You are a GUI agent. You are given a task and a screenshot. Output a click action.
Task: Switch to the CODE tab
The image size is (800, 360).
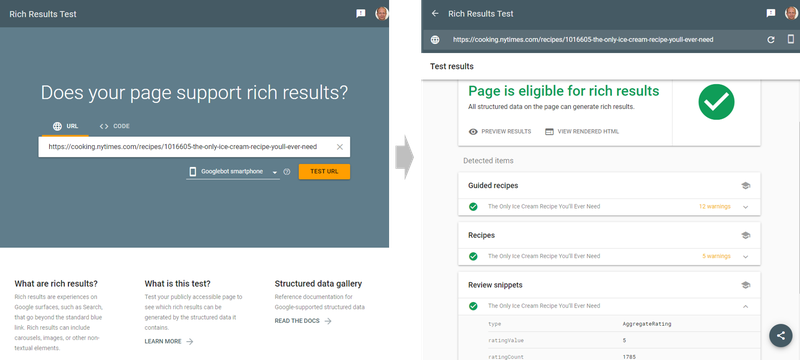pos(114,126)
